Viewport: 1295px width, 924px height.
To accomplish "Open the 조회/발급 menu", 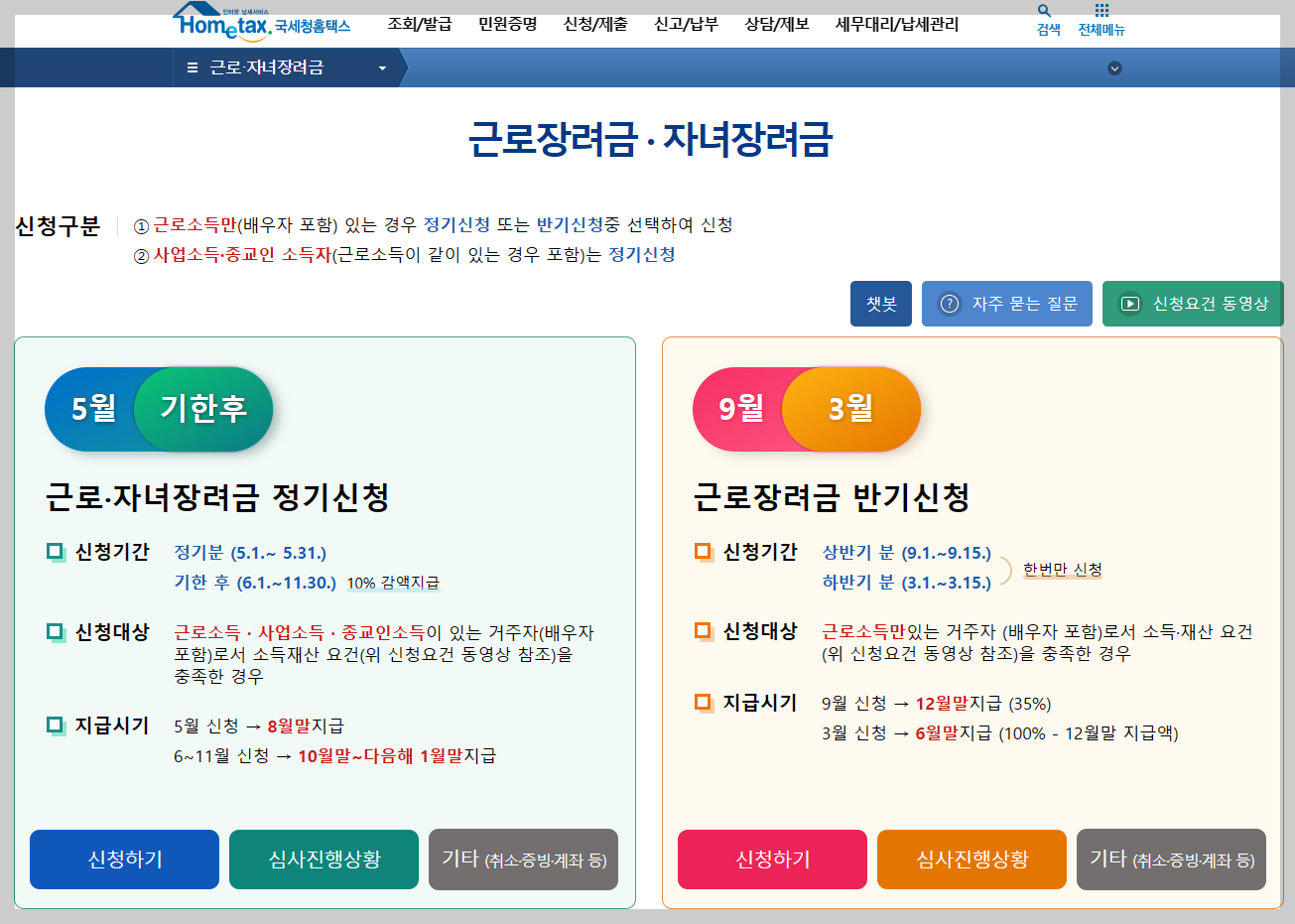I will tap(420, 25).
